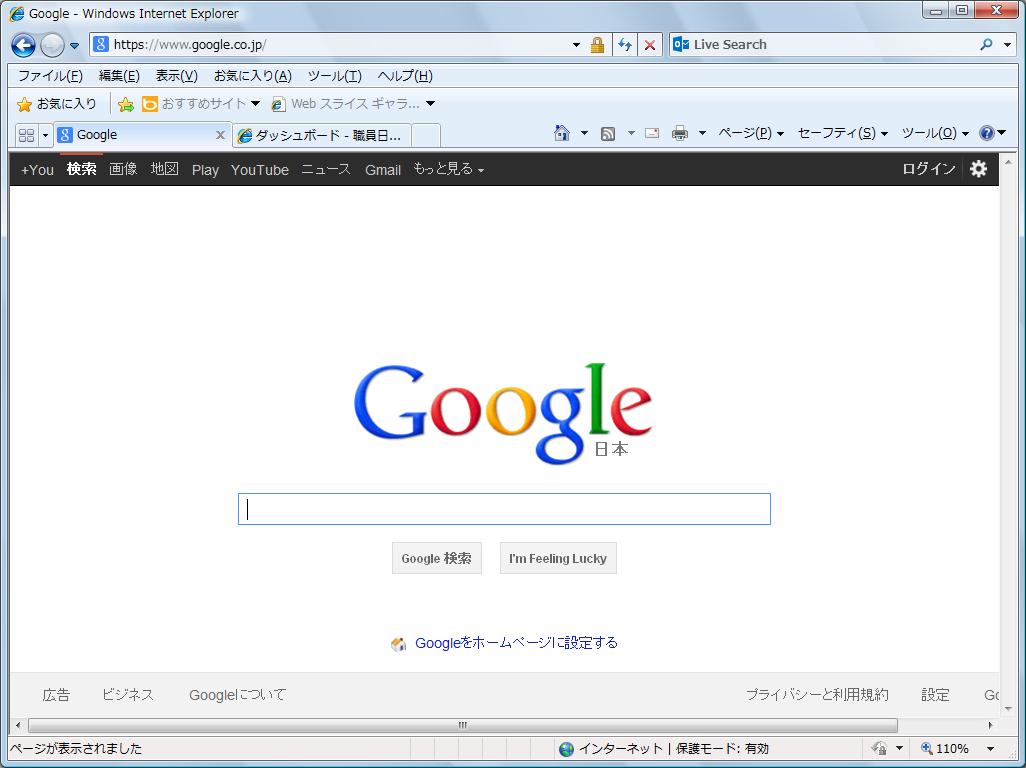The height and width of the screenshot is (768, 1026).
Task: Open search provider dropdown arrow
Action: click(x=1008, y=44)
